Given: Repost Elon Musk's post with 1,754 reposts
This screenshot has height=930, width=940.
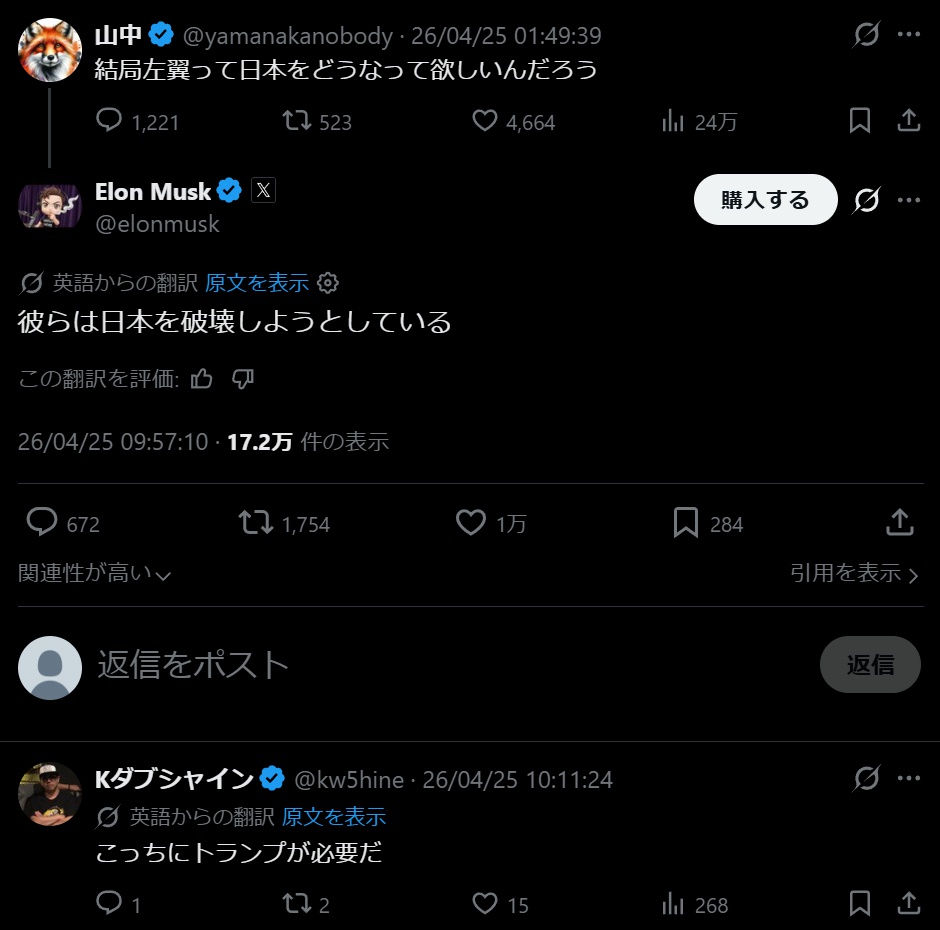Looking at the screenshot, I should point(256,523).
